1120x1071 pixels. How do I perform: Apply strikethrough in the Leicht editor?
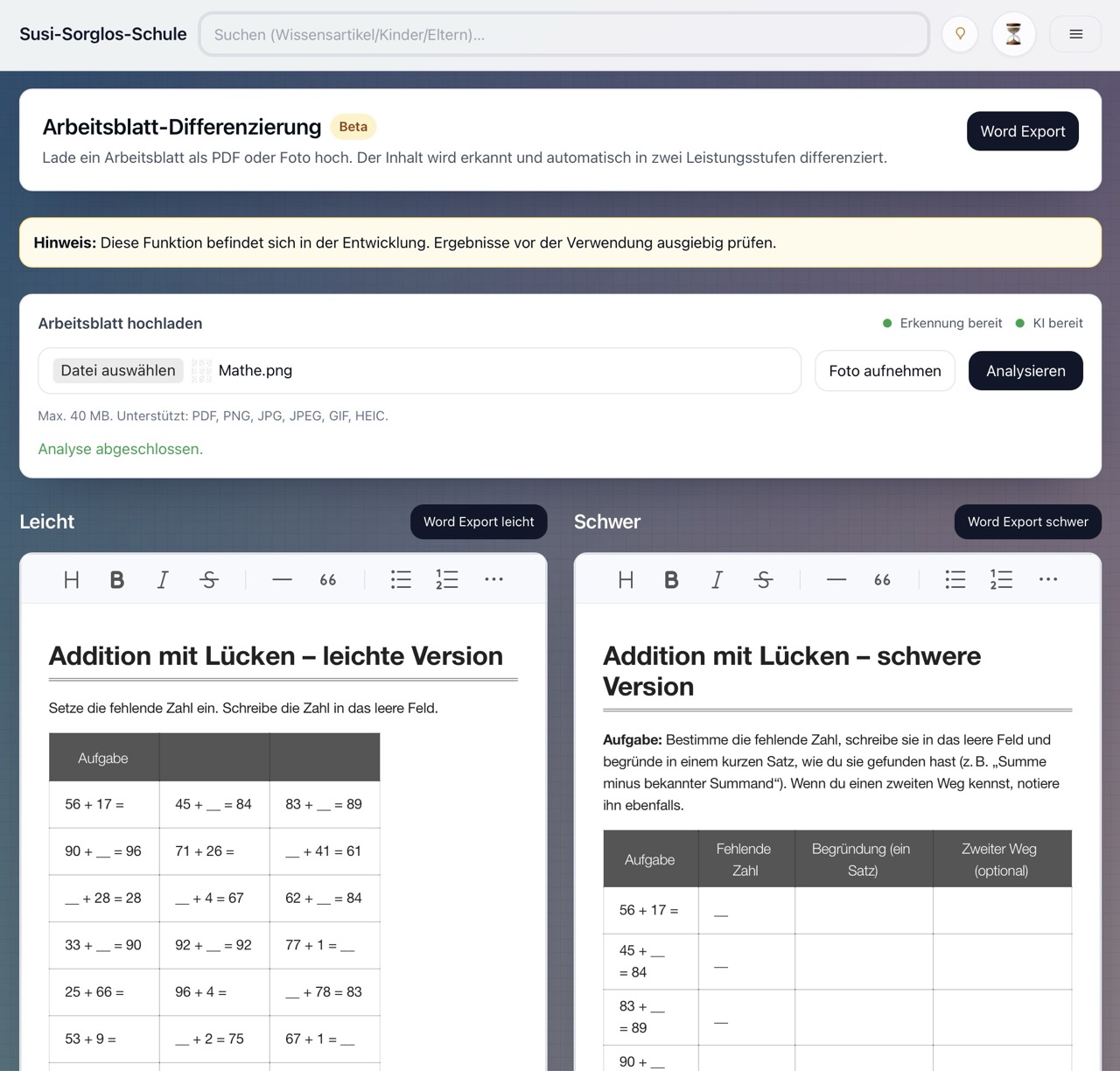tap(209, 579)
